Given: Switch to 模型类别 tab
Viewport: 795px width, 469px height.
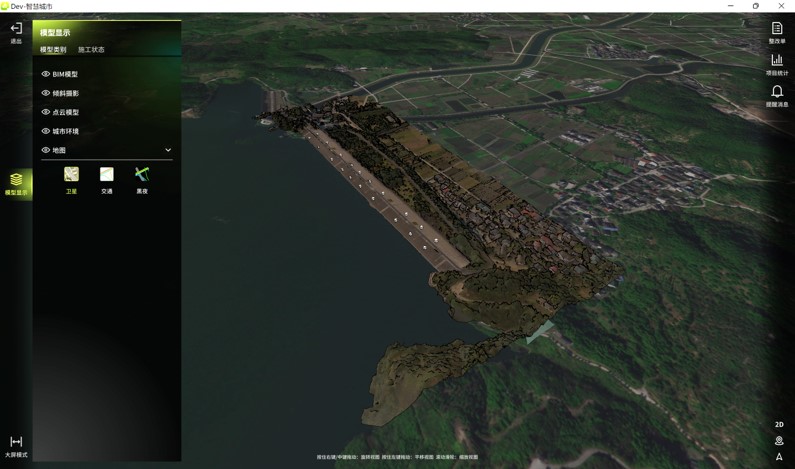Looking at the screenshot, I should tap(53, 50).
